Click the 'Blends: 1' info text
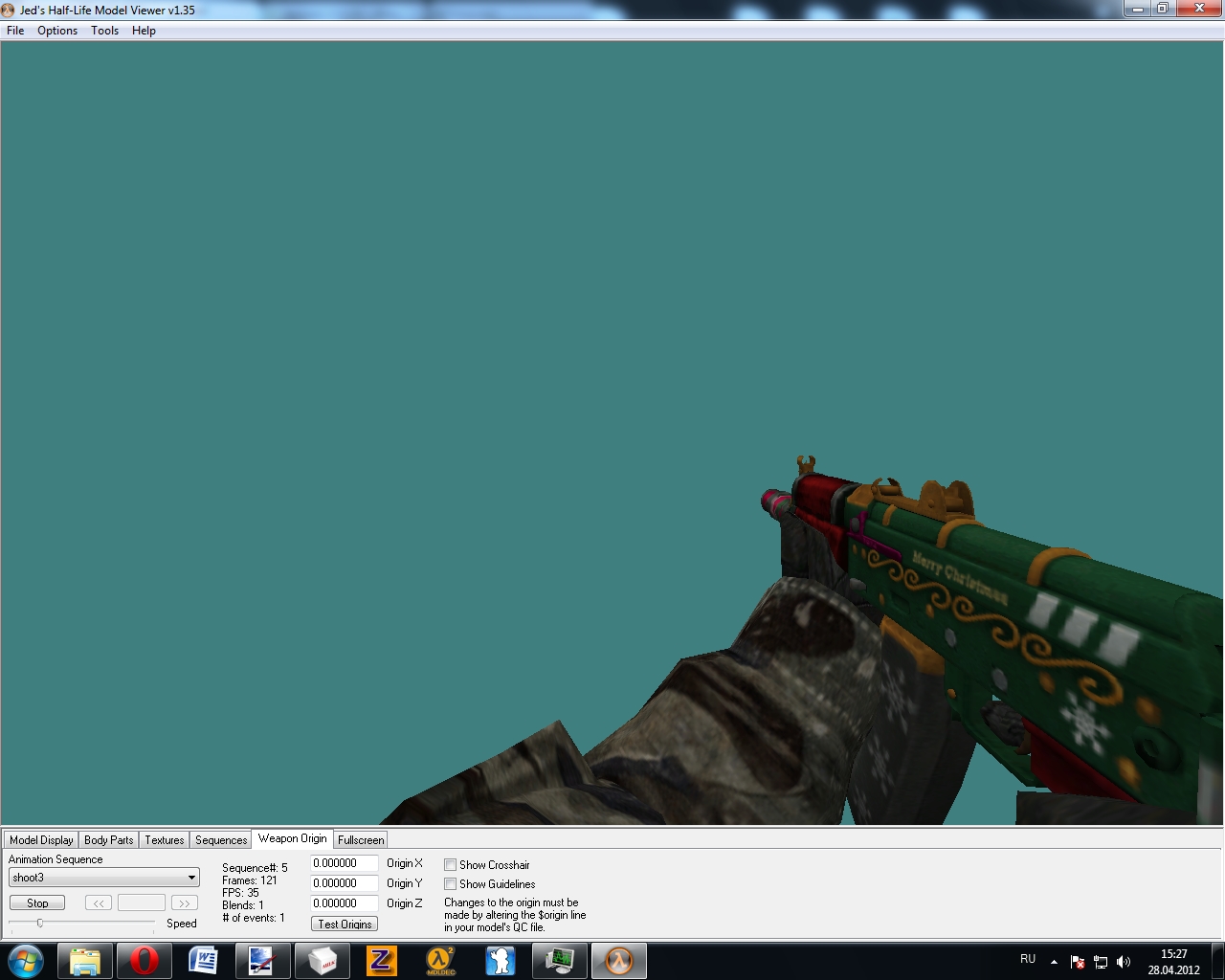The height and width of the screenshot is (980, 1225). [243, 905]
